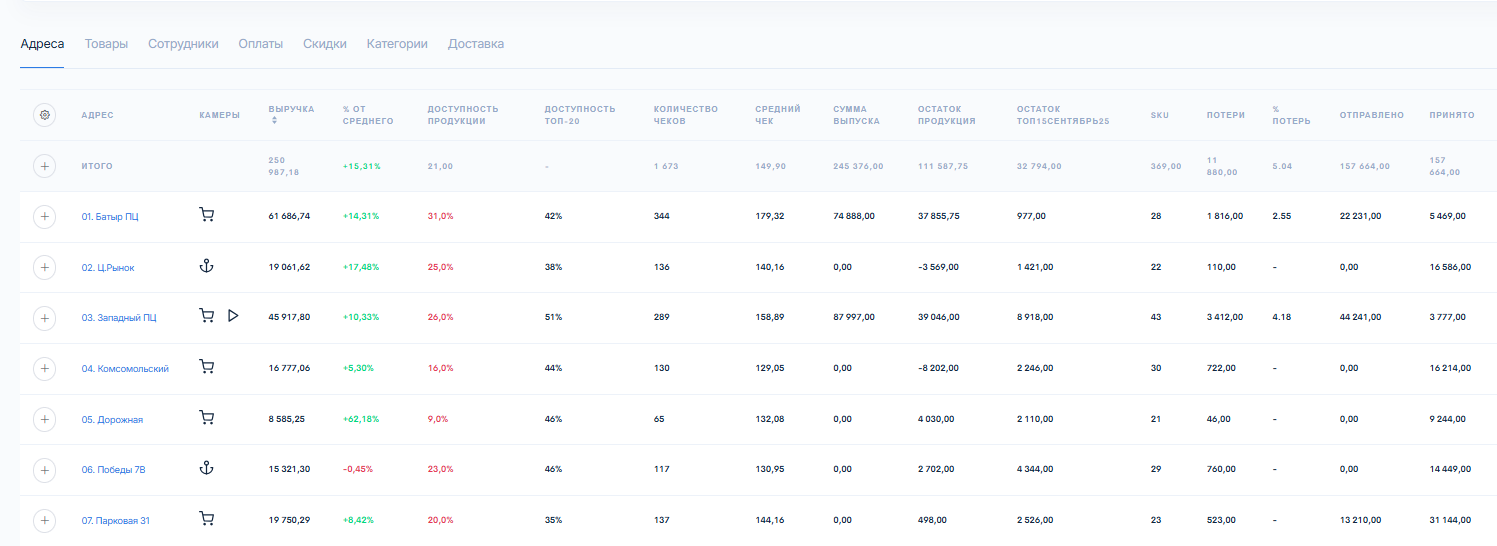Select the Скидки tab
Image resolution: width=1497 pixels, height=546 pixels.
pos(325,44)
